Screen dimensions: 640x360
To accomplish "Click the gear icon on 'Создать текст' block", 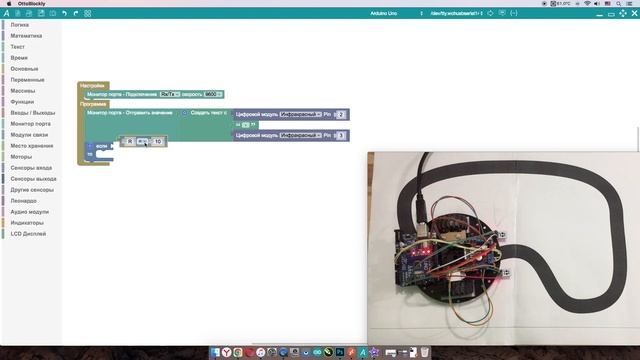I will tap(184, 113).
